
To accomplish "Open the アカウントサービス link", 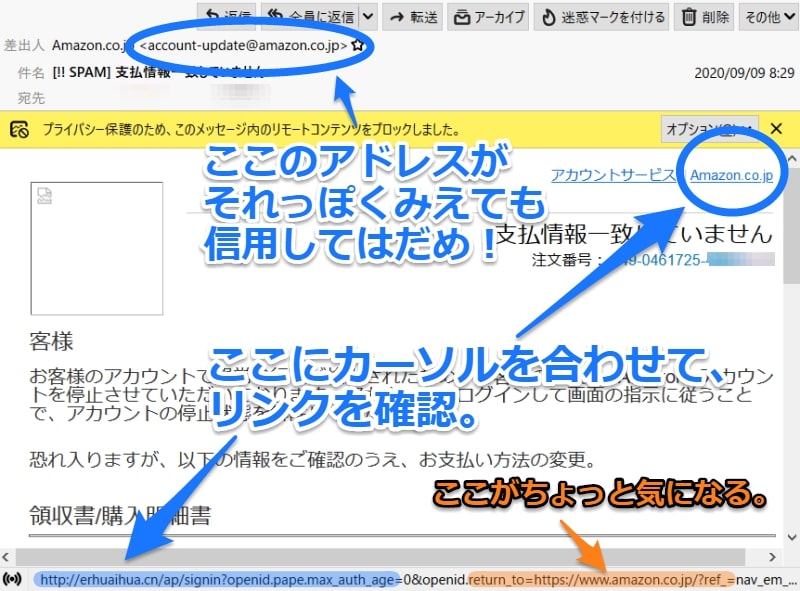I will [613, 175].
